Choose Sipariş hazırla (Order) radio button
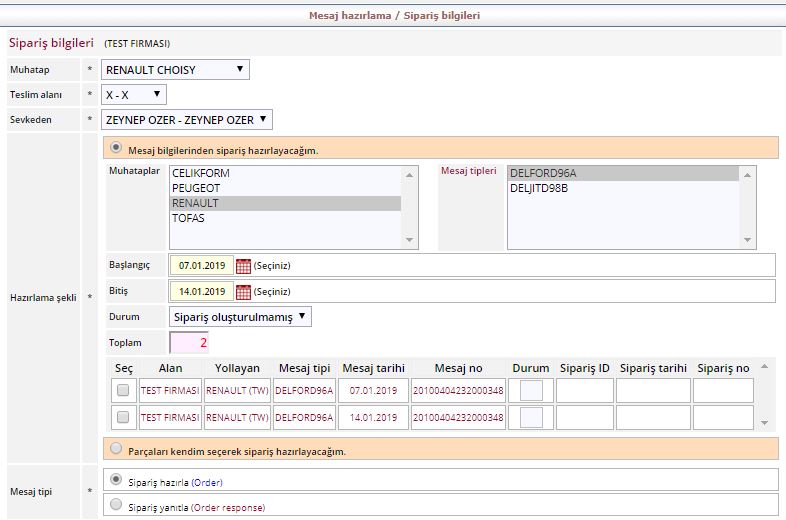Viewport: 786px width, 520px height. (x=116, y=480)
